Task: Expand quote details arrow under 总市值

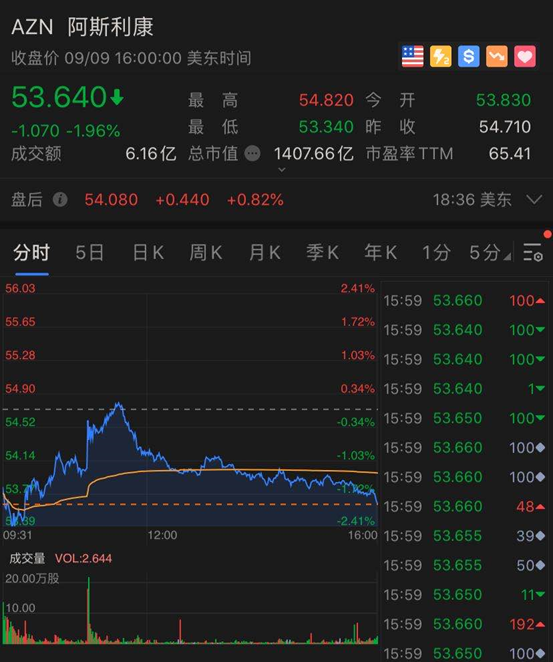Action: pos(282,170)
